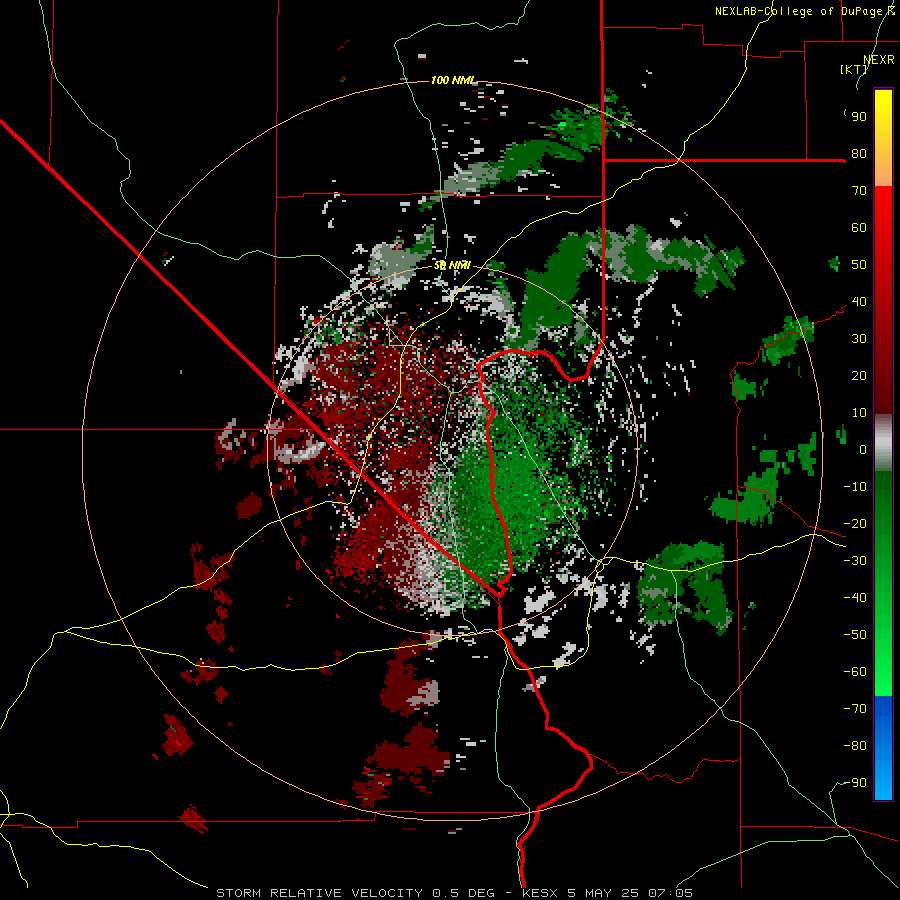The height and width of the screenshot is (900, 900).
Task: Click the -80 scale label
Action: [x=855, y=746]
